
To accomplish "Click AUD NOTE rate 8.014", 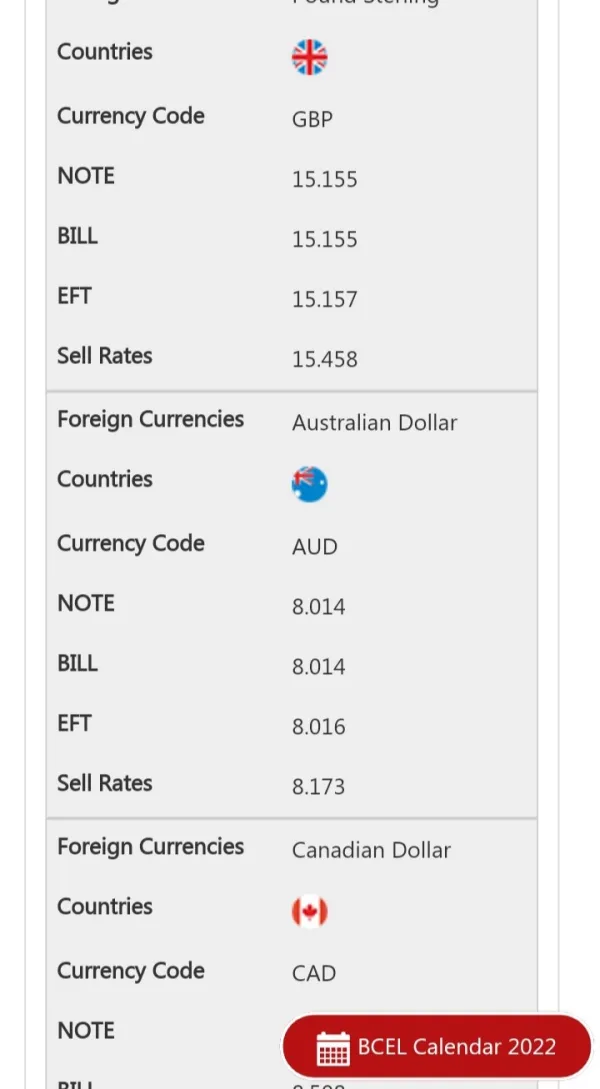I will [x=318, y=606].
